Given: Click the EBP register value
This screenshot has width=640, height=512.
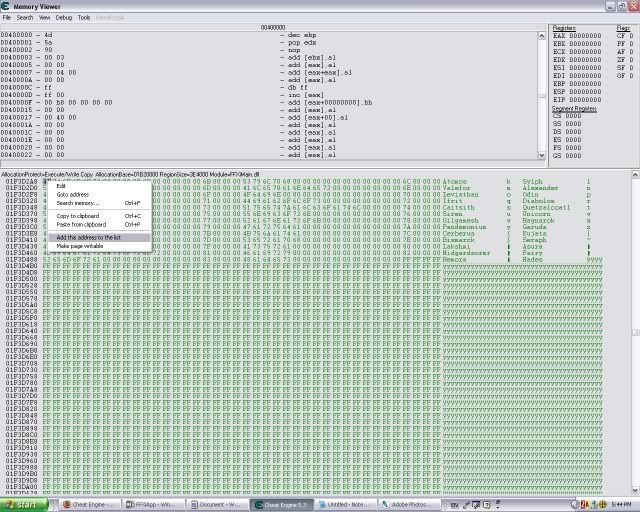Looking at the screenshot, I should click(x=585, y=84).
